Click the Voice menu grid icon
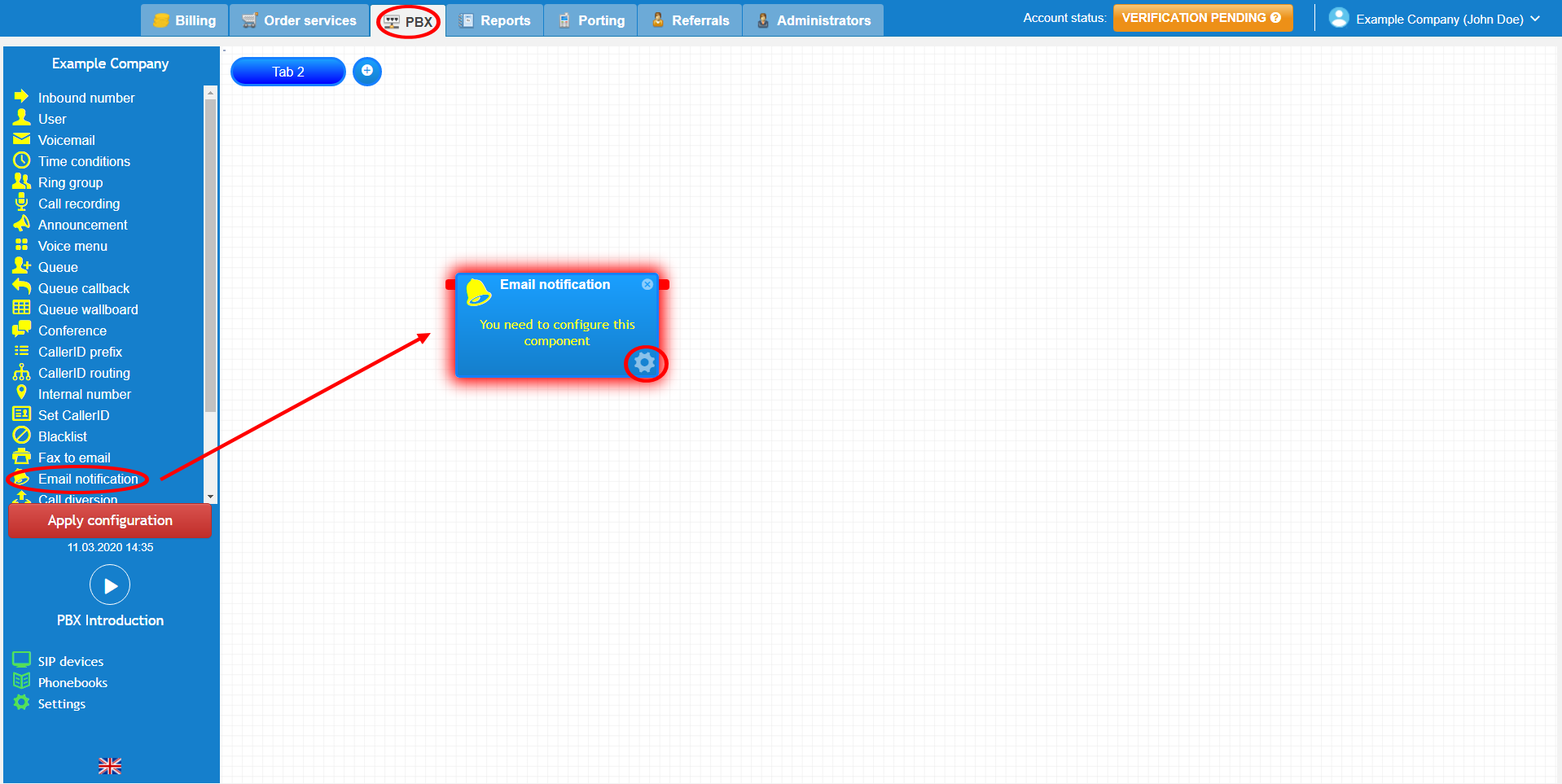1562x784 pixels. pyautogui.click(x=21, y=245)
